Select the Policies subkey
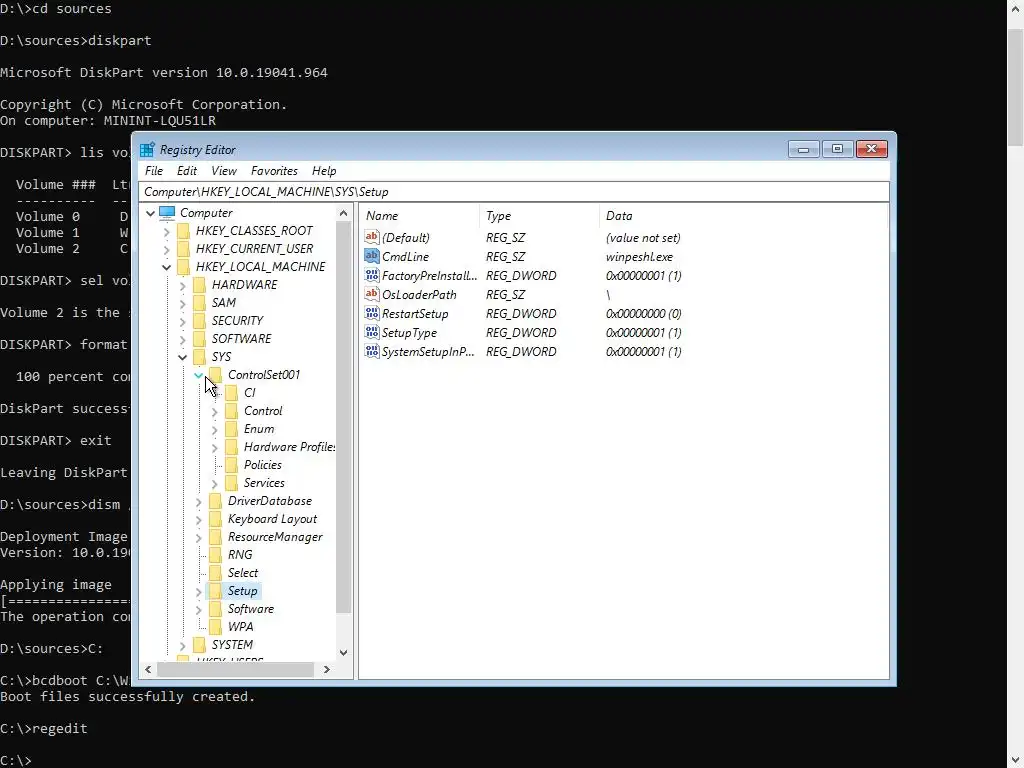The width and height of the screenshot is (1024, 768). [x=263, y=465]
